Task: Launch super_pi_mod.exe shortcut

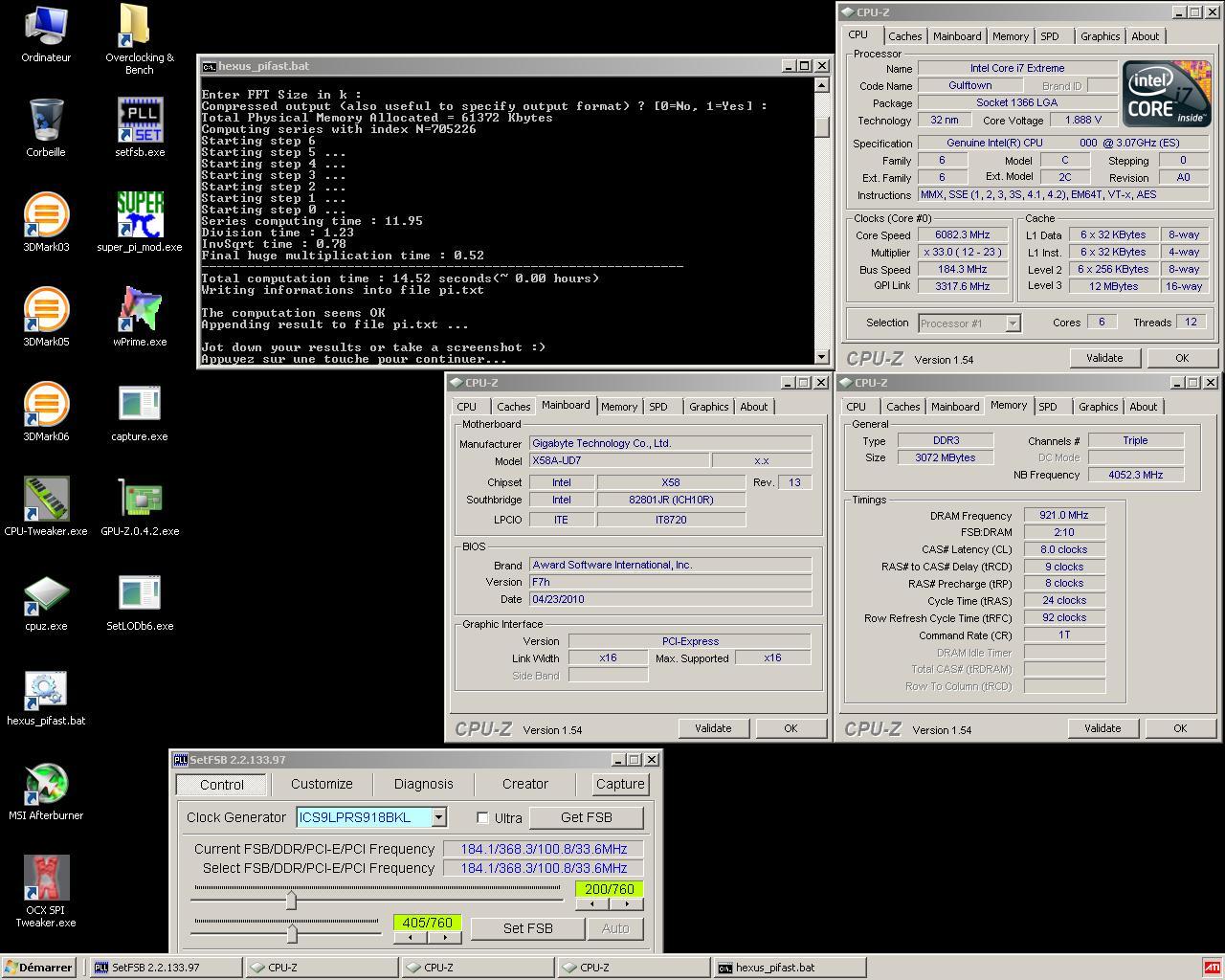Action: (140, 222)
